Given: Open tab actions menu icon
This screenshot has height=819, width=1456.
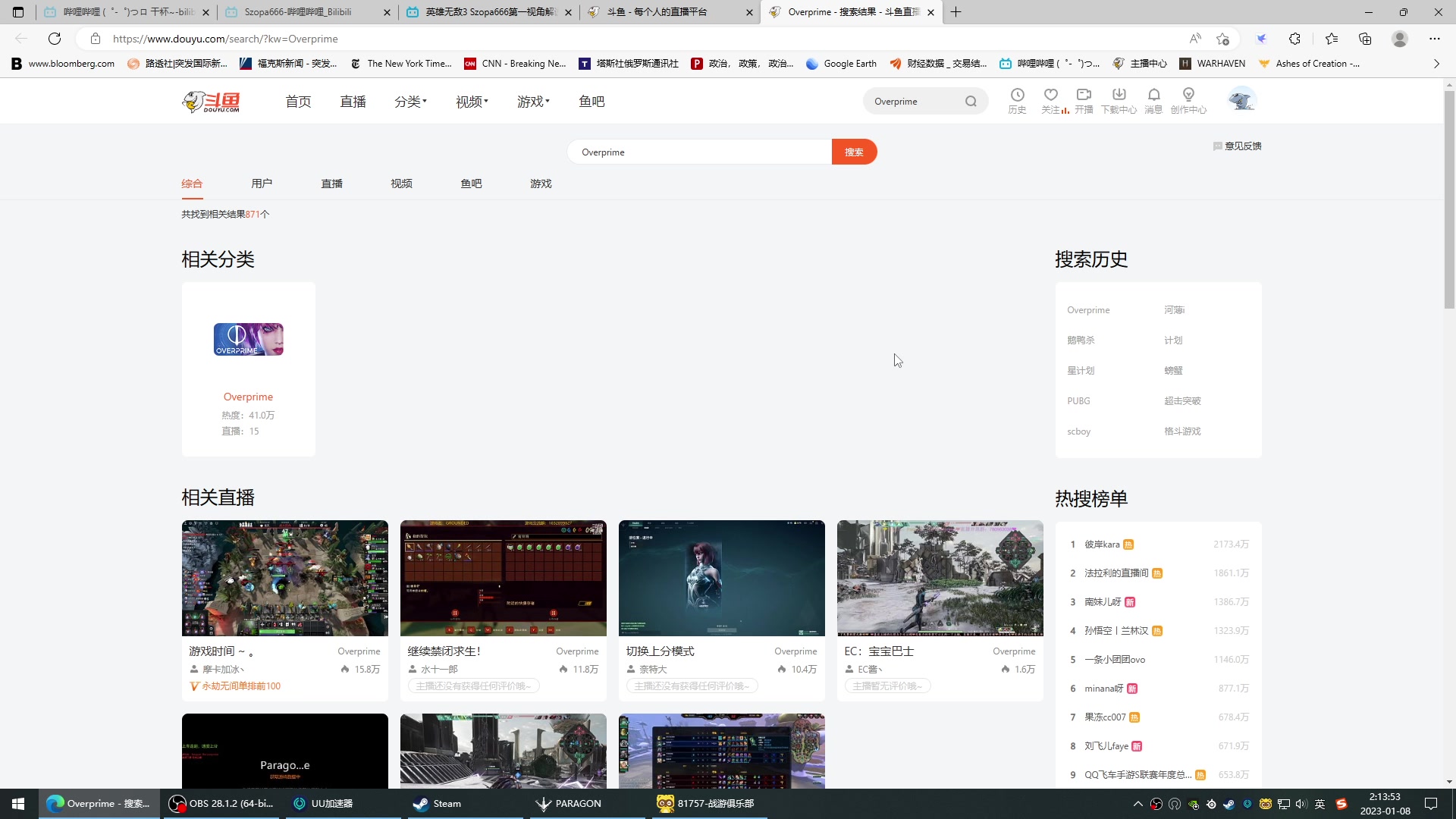Looking at the screenshot, I should click(x=18, y=12).
